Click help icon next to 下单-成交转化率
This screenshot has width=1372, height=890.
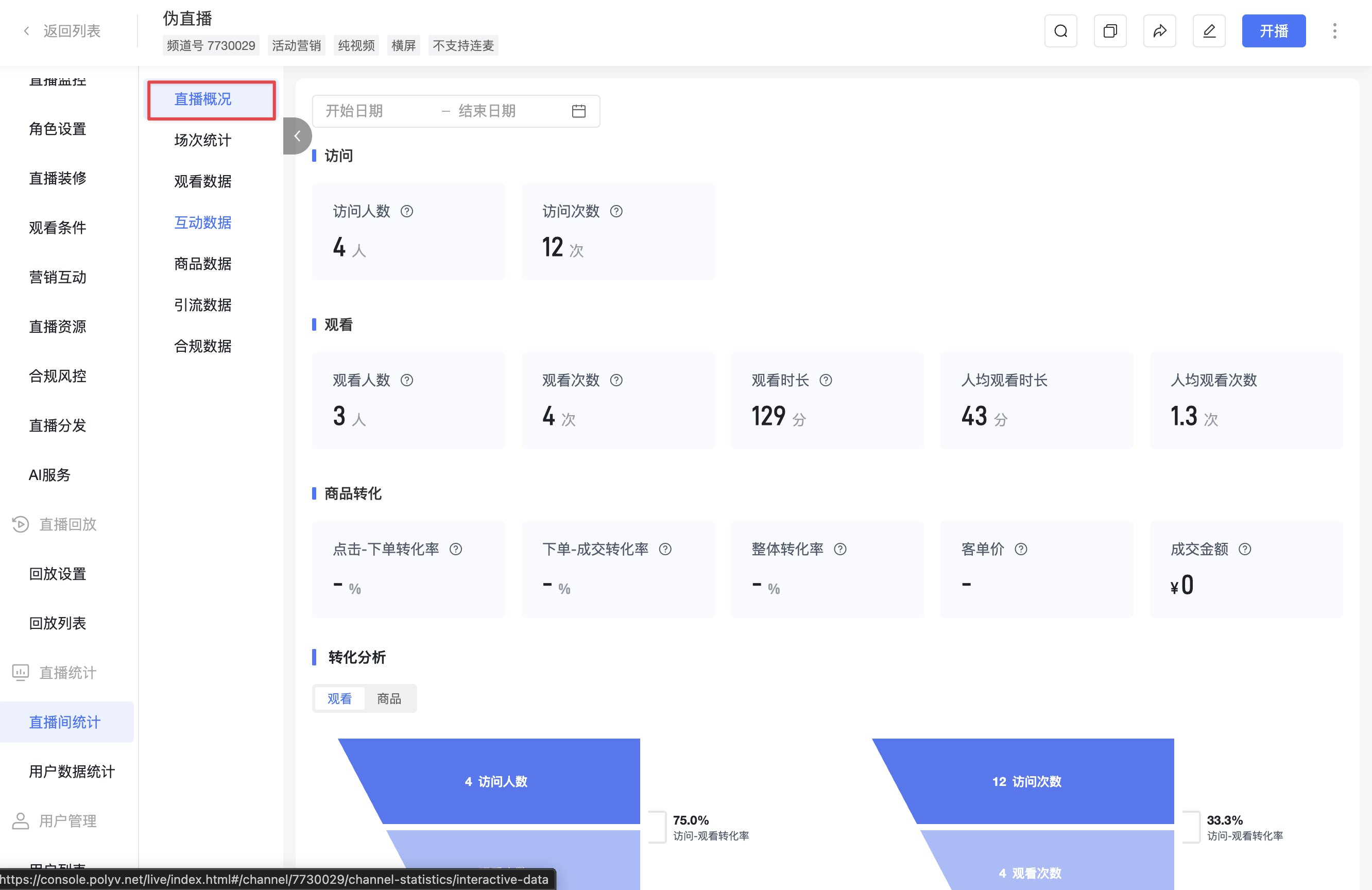click(665, 550)
